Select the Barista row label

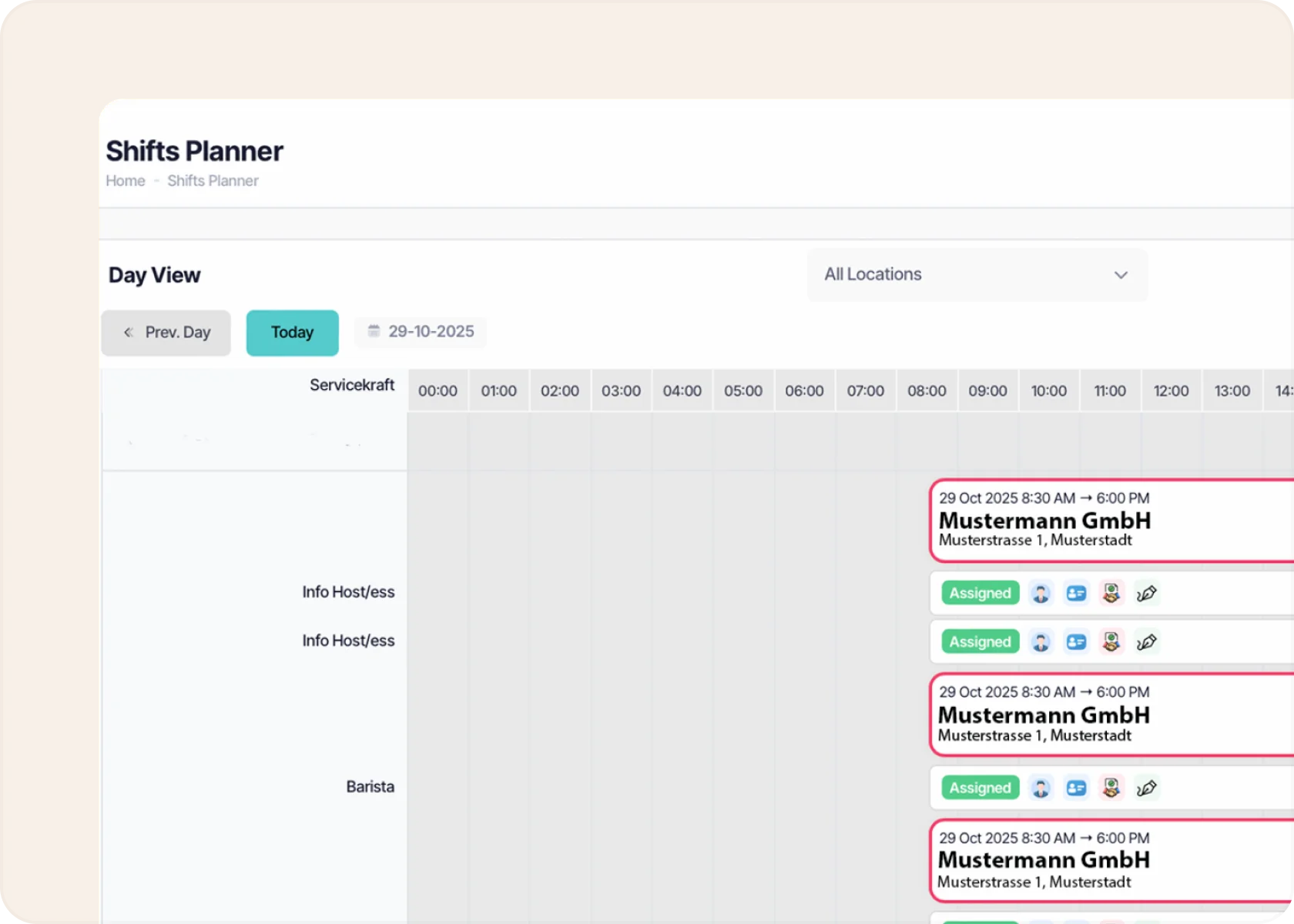pyautogui.click(x=370, y=787)
